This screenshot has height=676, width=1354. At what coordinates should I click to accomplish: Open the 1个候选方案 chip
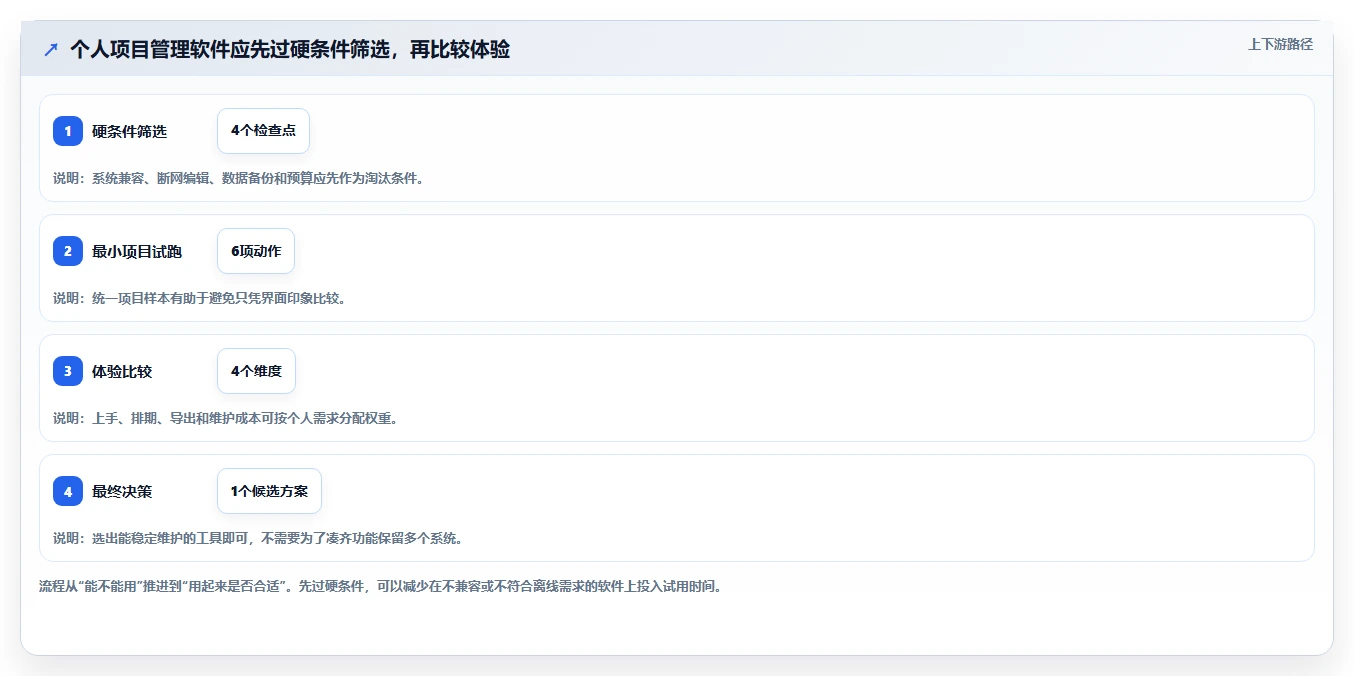coord(269,491)
